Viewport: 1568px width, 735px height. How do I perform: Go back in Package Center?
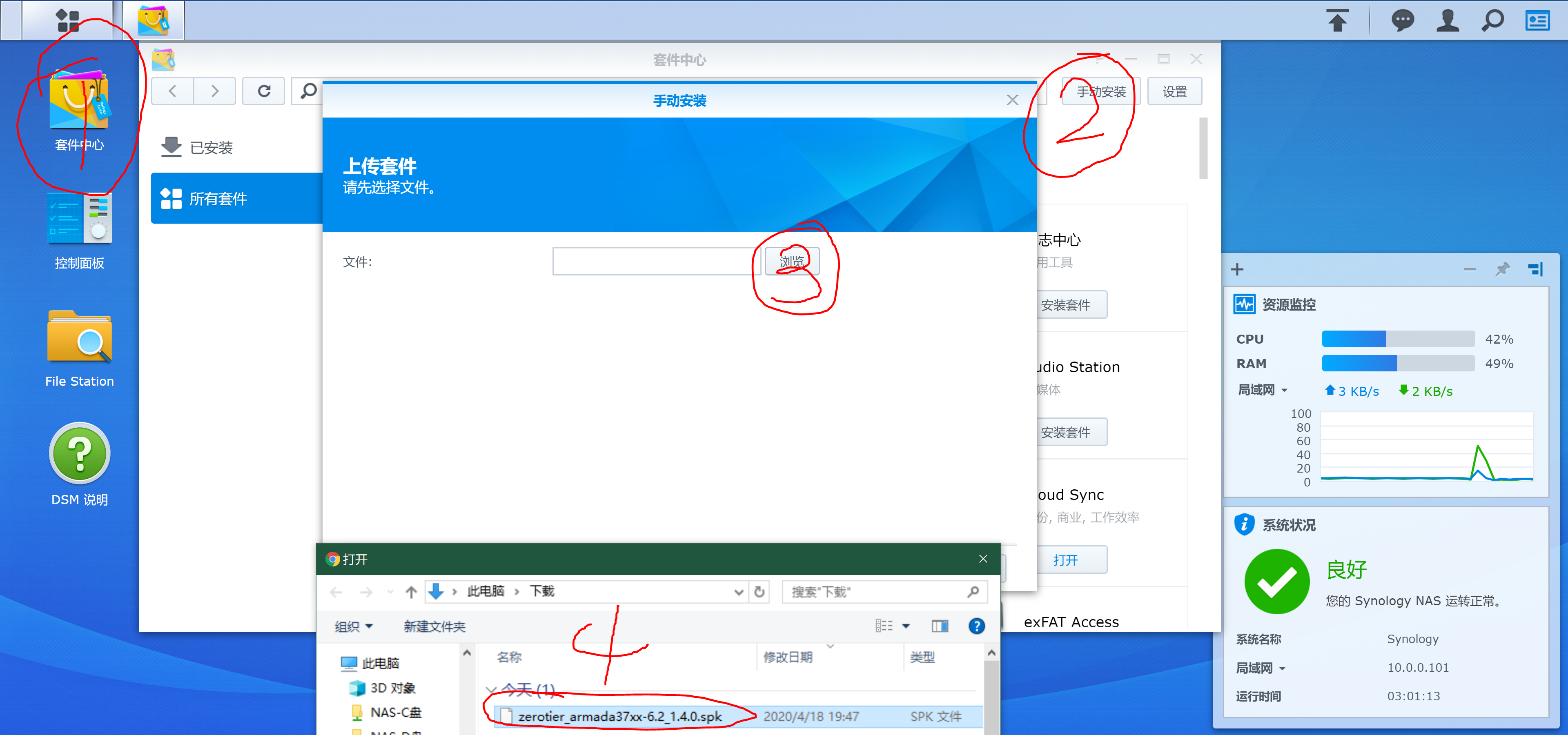172,91
